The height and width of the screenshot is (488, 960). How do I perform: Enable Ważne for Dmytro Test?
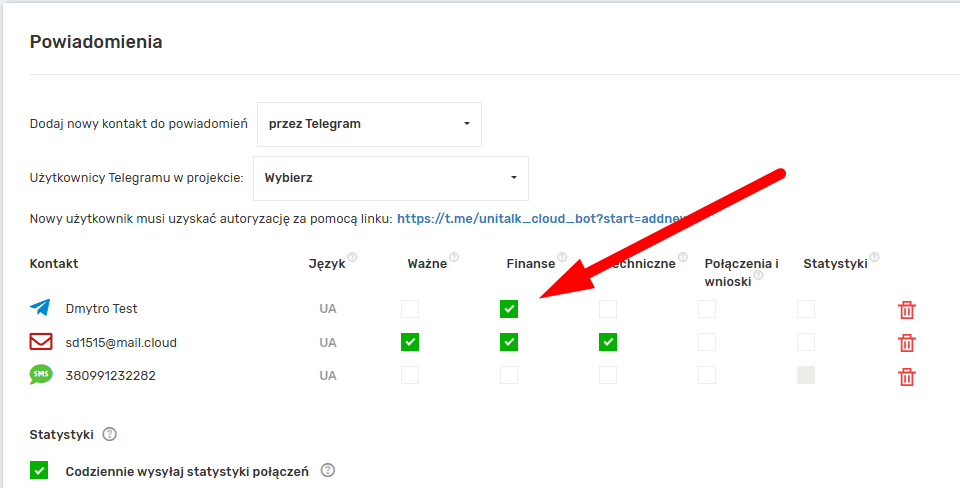pyautogui.click(x=410, y=309)
